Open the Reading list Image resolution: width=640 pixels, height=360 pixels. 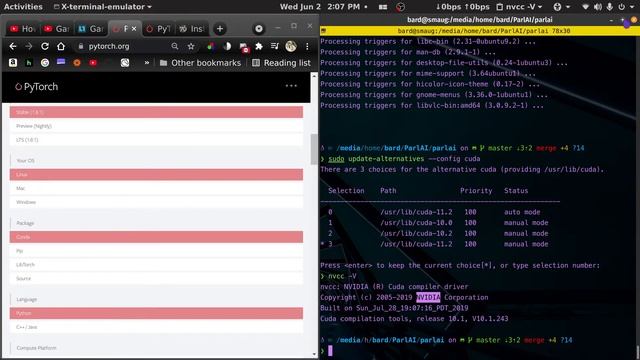click(x=281, y=63)
